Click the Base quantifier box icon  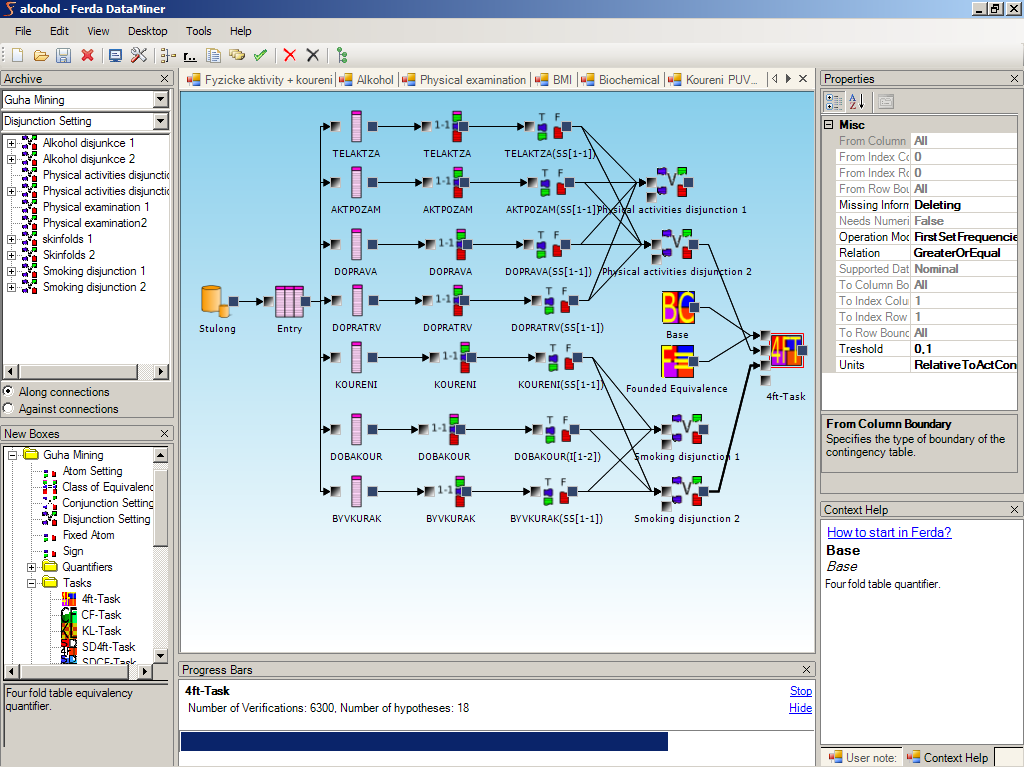pos(677,308)
